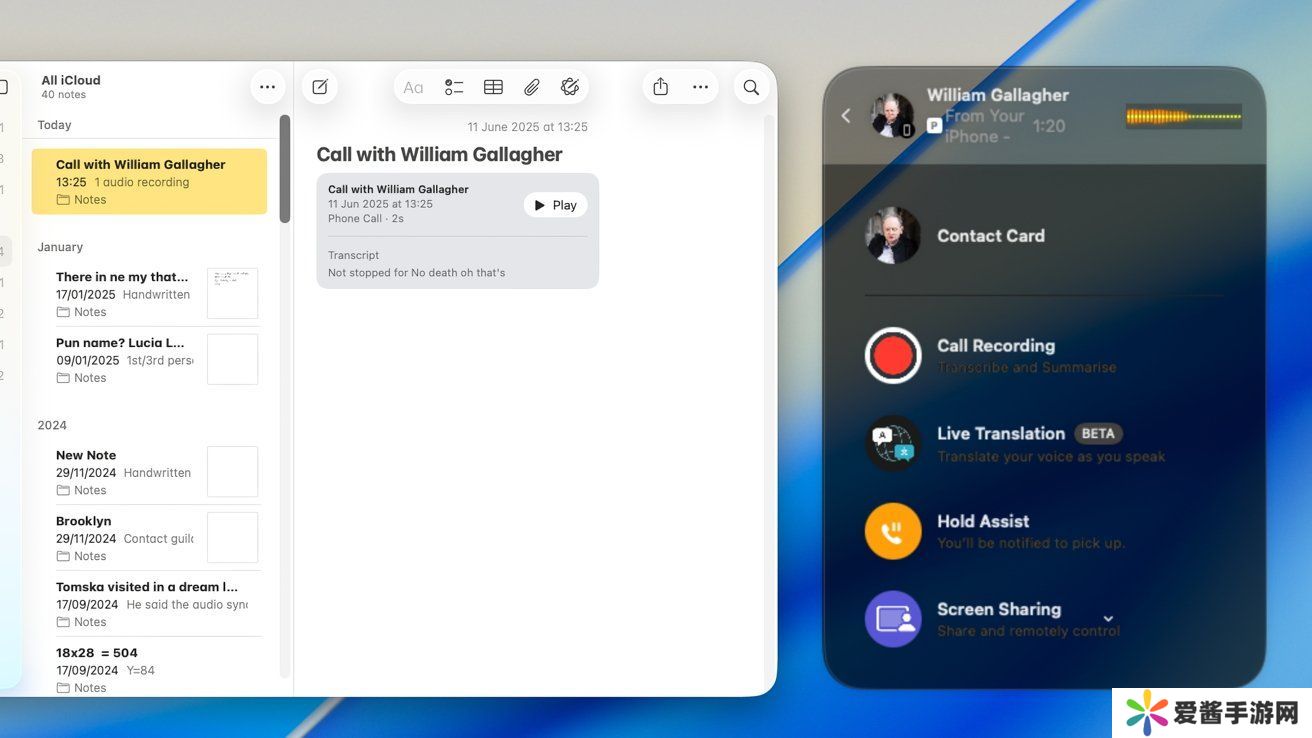Play the call audio recording
Screen dimensions: 1312x738
555,205
